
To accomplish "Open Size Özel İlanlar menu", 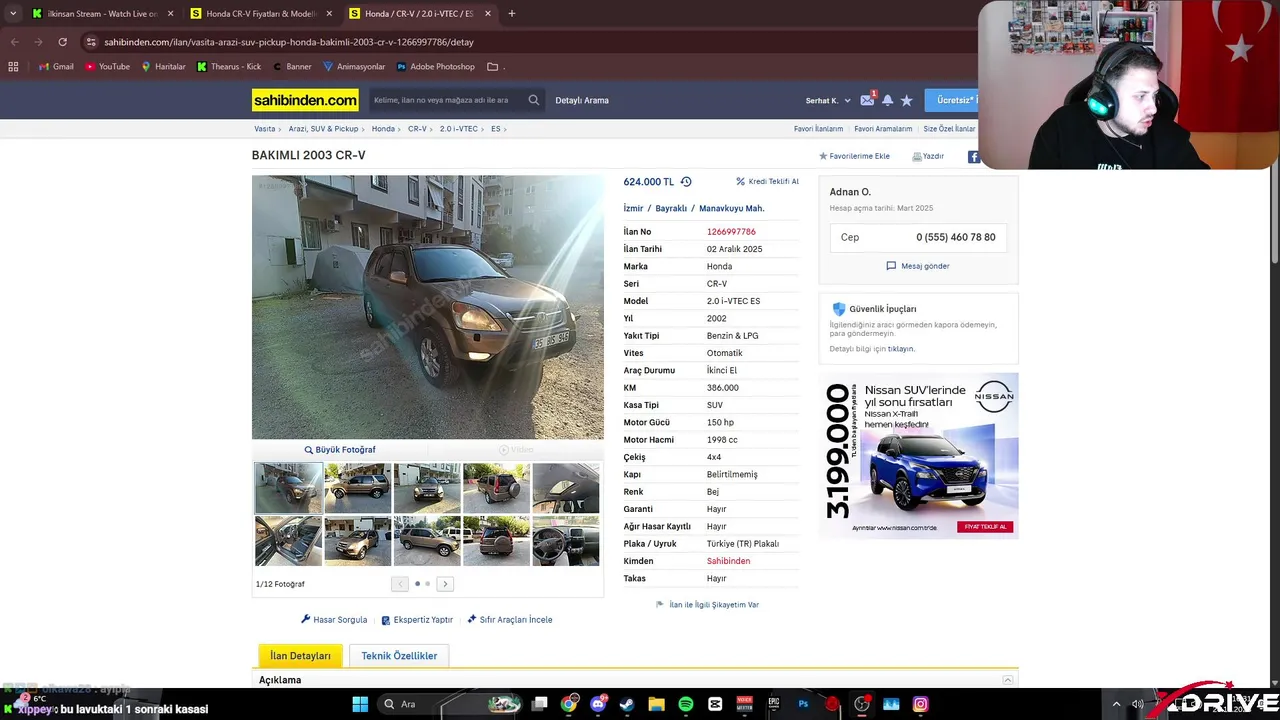I will coord(949,129).
